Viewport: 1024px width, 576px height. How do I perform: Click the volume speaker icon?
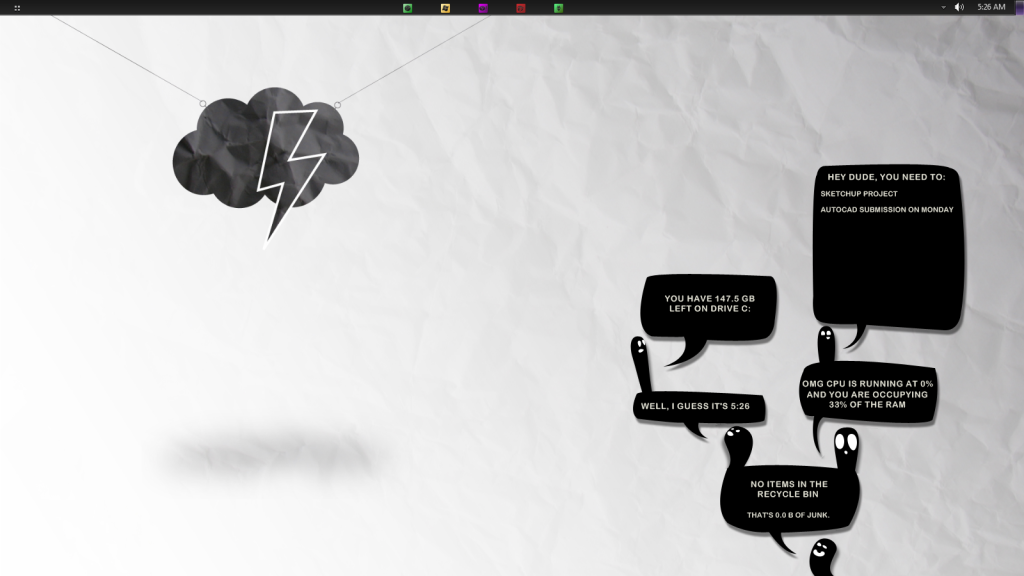pyautogui.click(x=959, y=7)
